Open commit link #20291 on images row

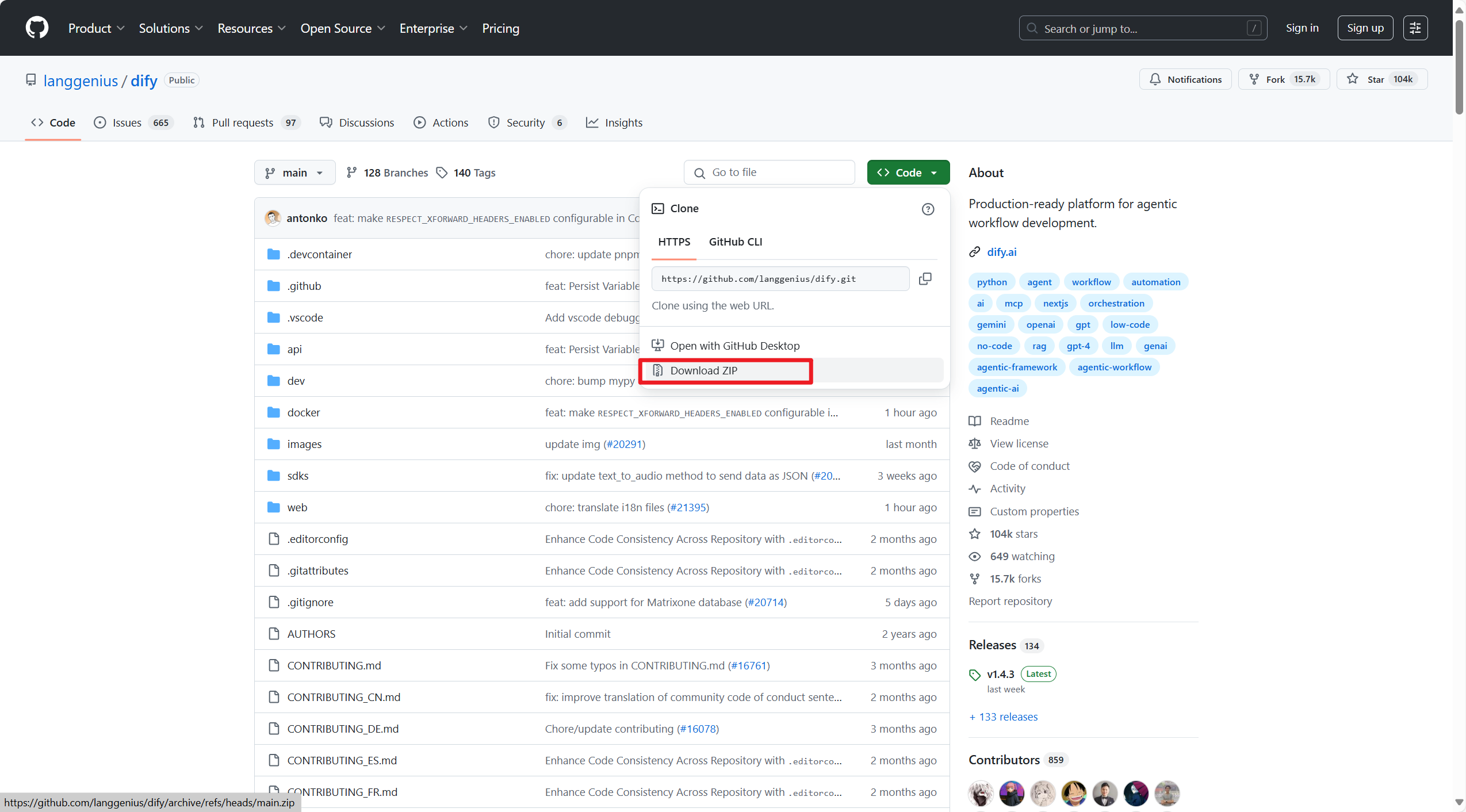[624, 444]
